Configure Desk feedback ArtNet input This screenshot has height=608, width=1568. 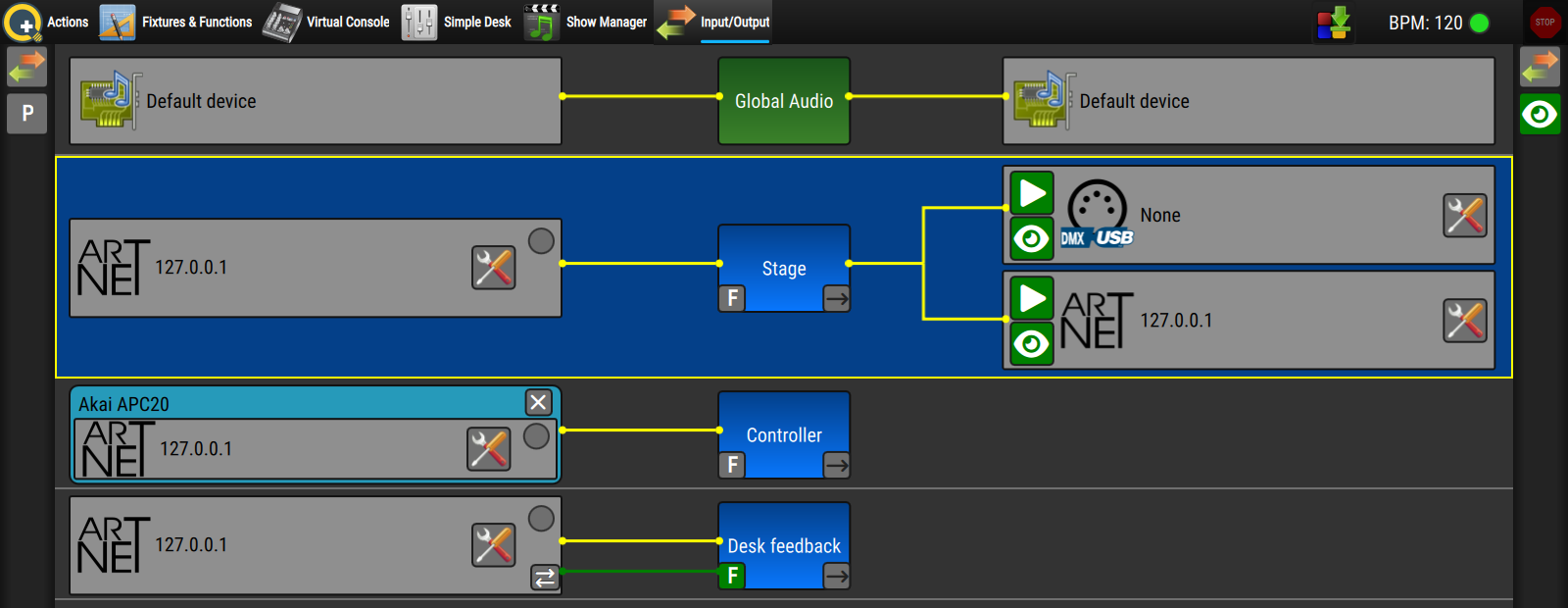(x=494, y=545)
